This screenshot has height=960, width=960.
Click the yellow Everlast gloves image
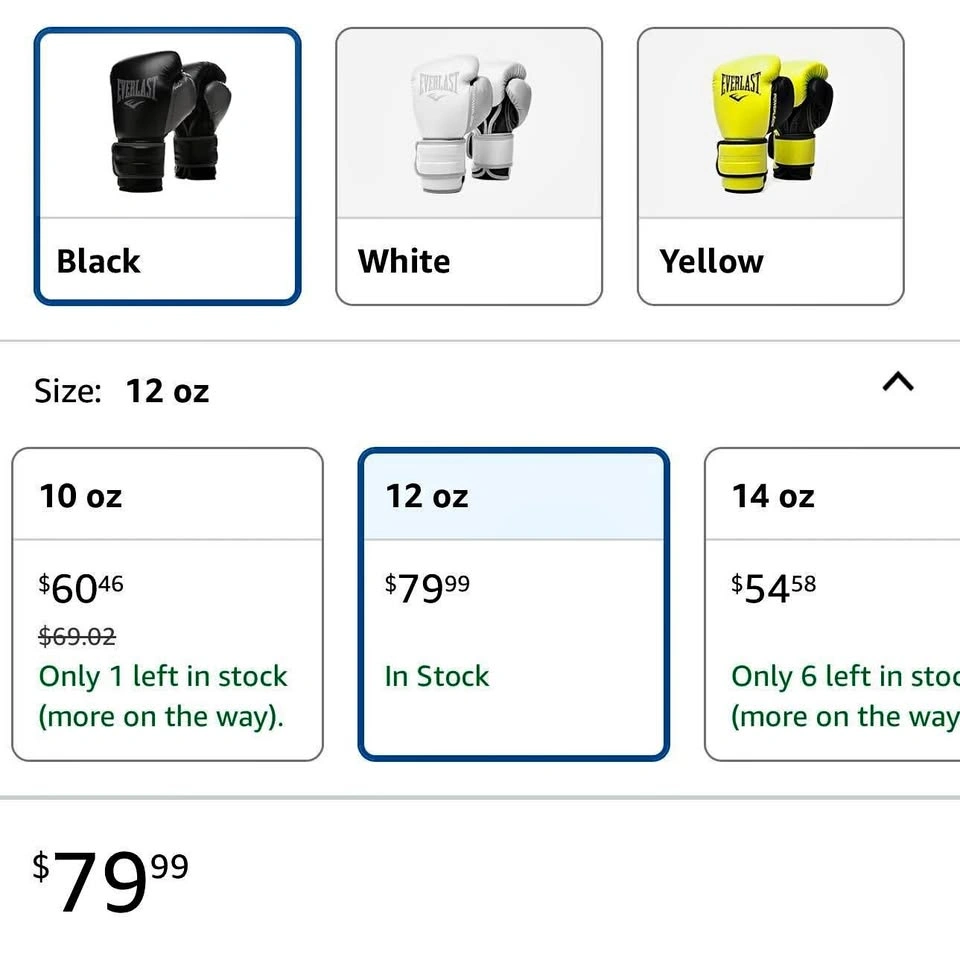pos(771,122)
